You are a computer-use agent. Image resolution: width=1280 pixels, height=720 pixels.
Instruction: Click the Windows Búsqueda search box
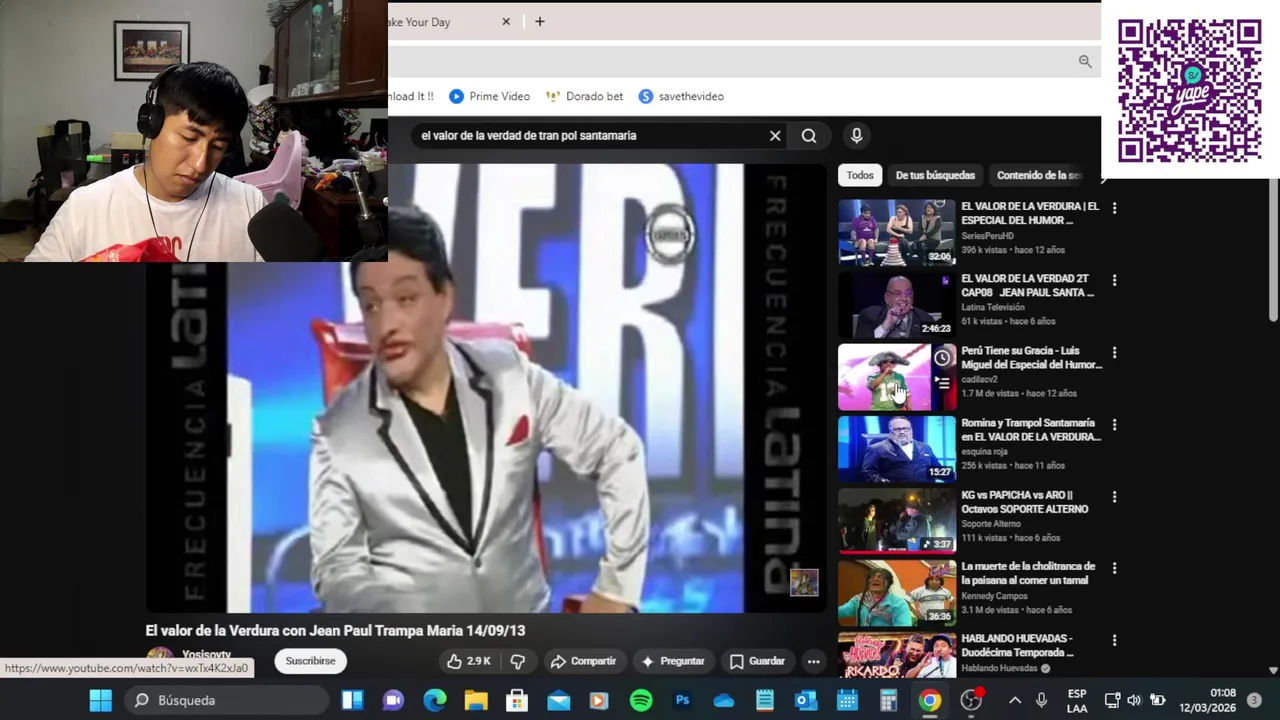pyautogui.click(x=226, y=700)
